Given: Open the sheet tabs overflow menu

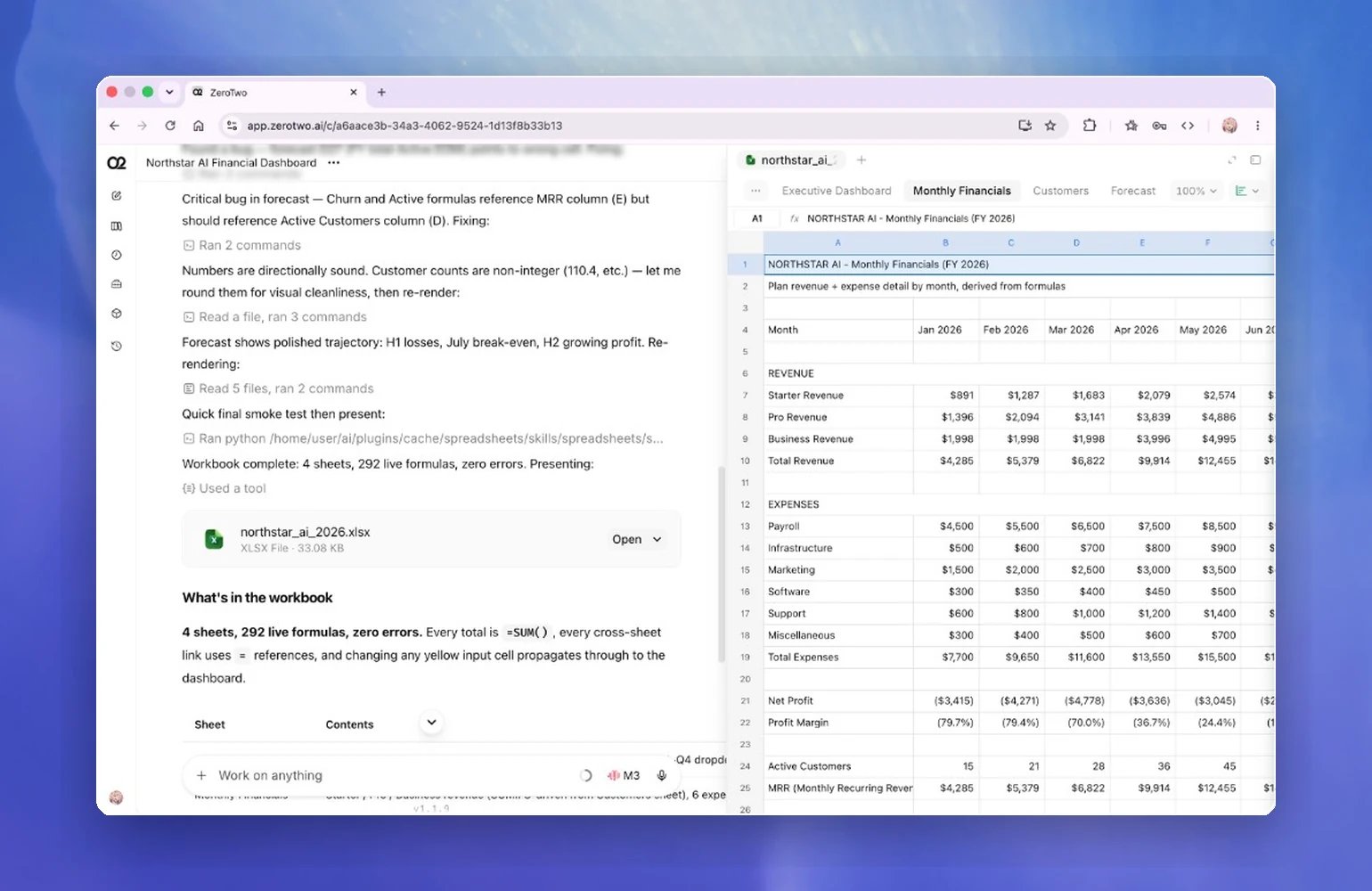Looking at the screenshot, I should [x=755, y=191].
